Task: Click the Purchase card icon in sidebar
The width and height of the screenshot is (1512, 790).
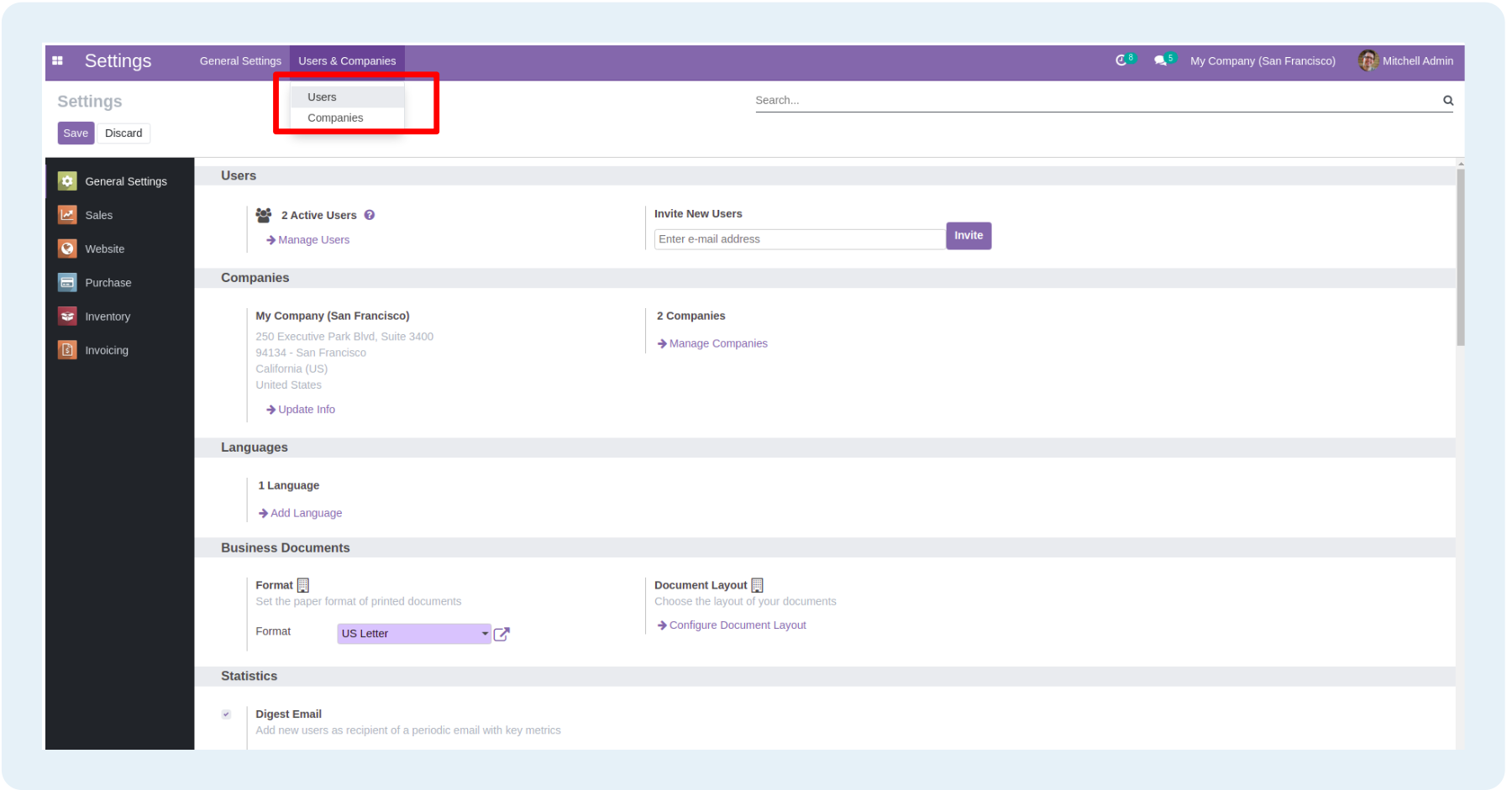Action: tap(67, 282)
